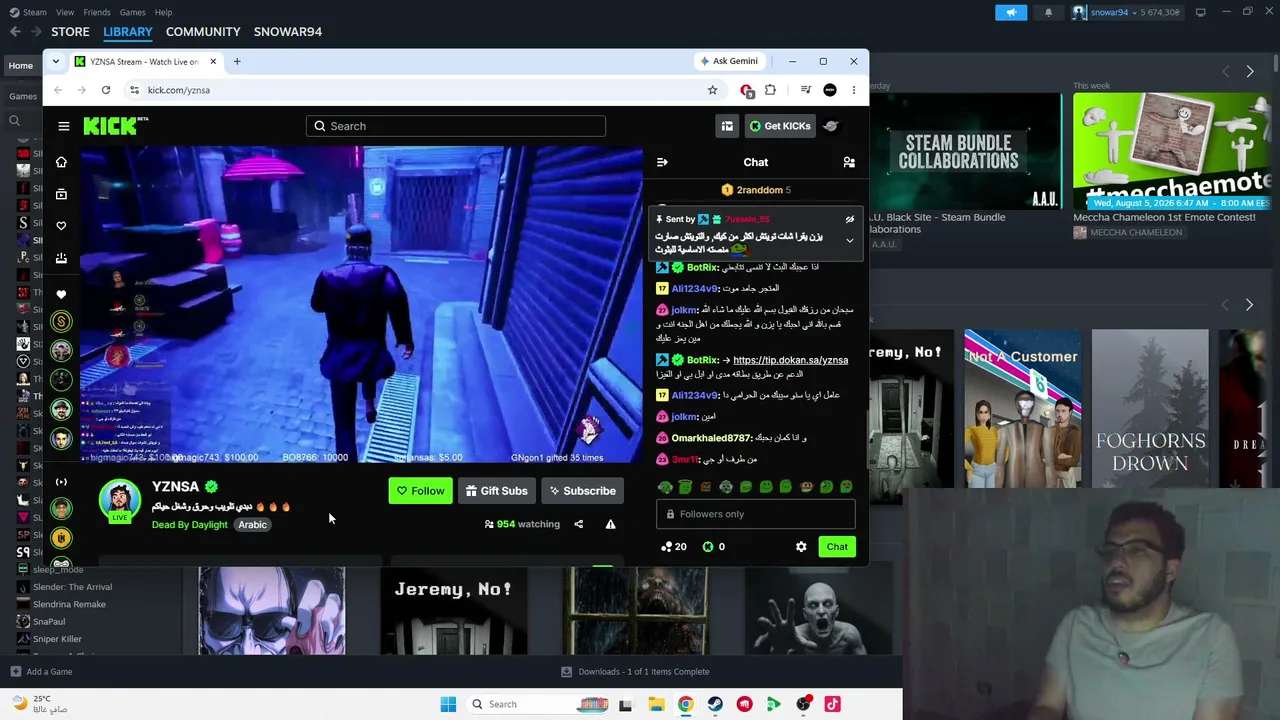Click the KICK logo
1280x720 pixels.
pos(115,126)
